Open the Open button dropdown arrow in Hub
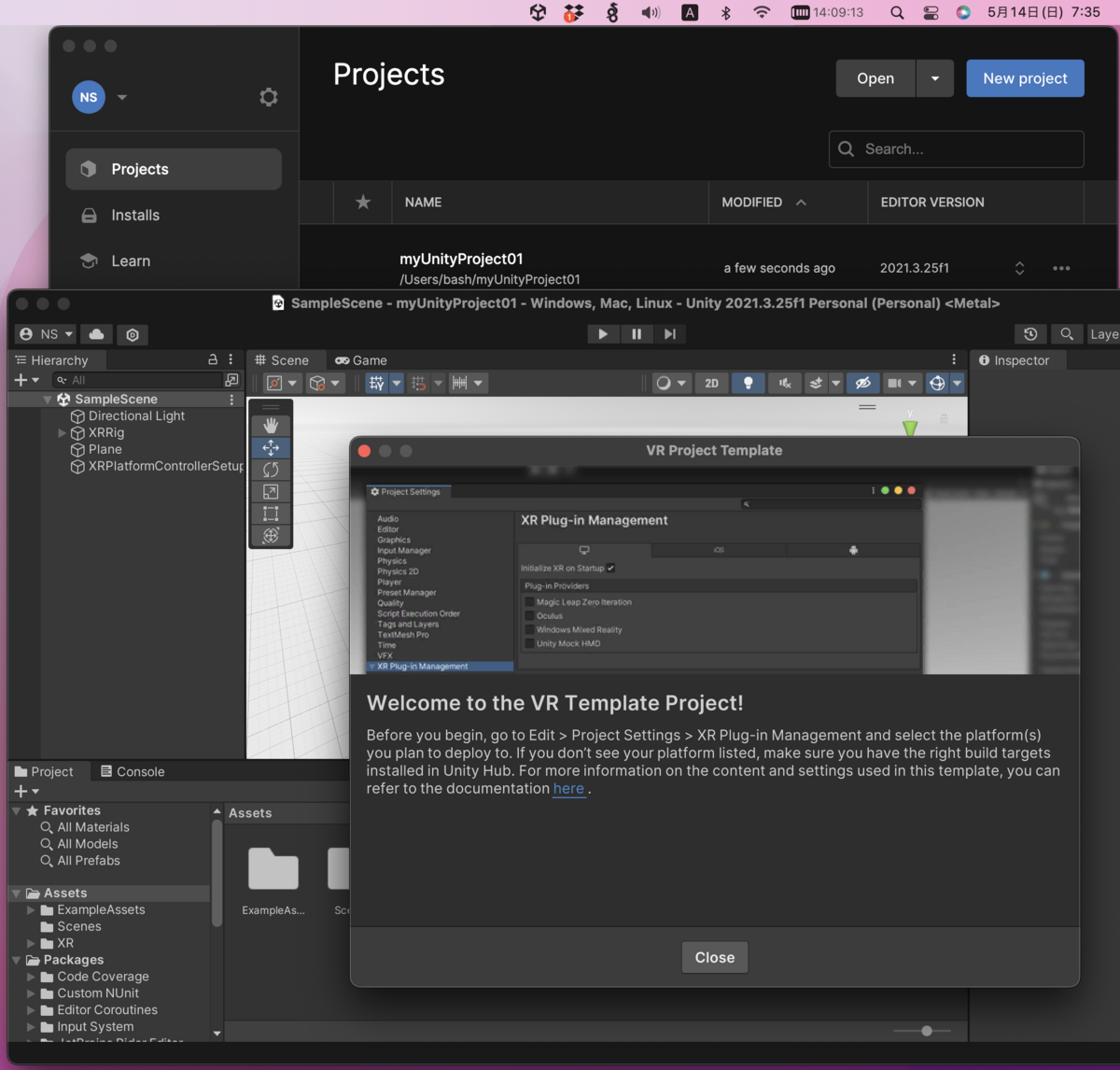The width and height of the screenshot is (1120, 1070). point(935,78)
